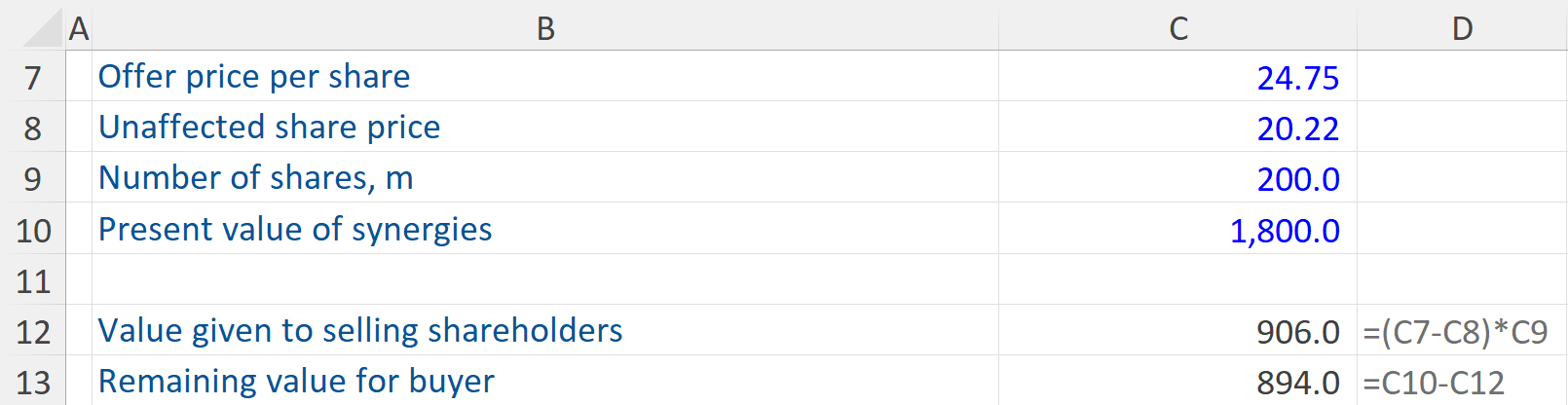Click the offer price value 24.75
This screenshot has width=1568, height=405.
coord(1297,78)
